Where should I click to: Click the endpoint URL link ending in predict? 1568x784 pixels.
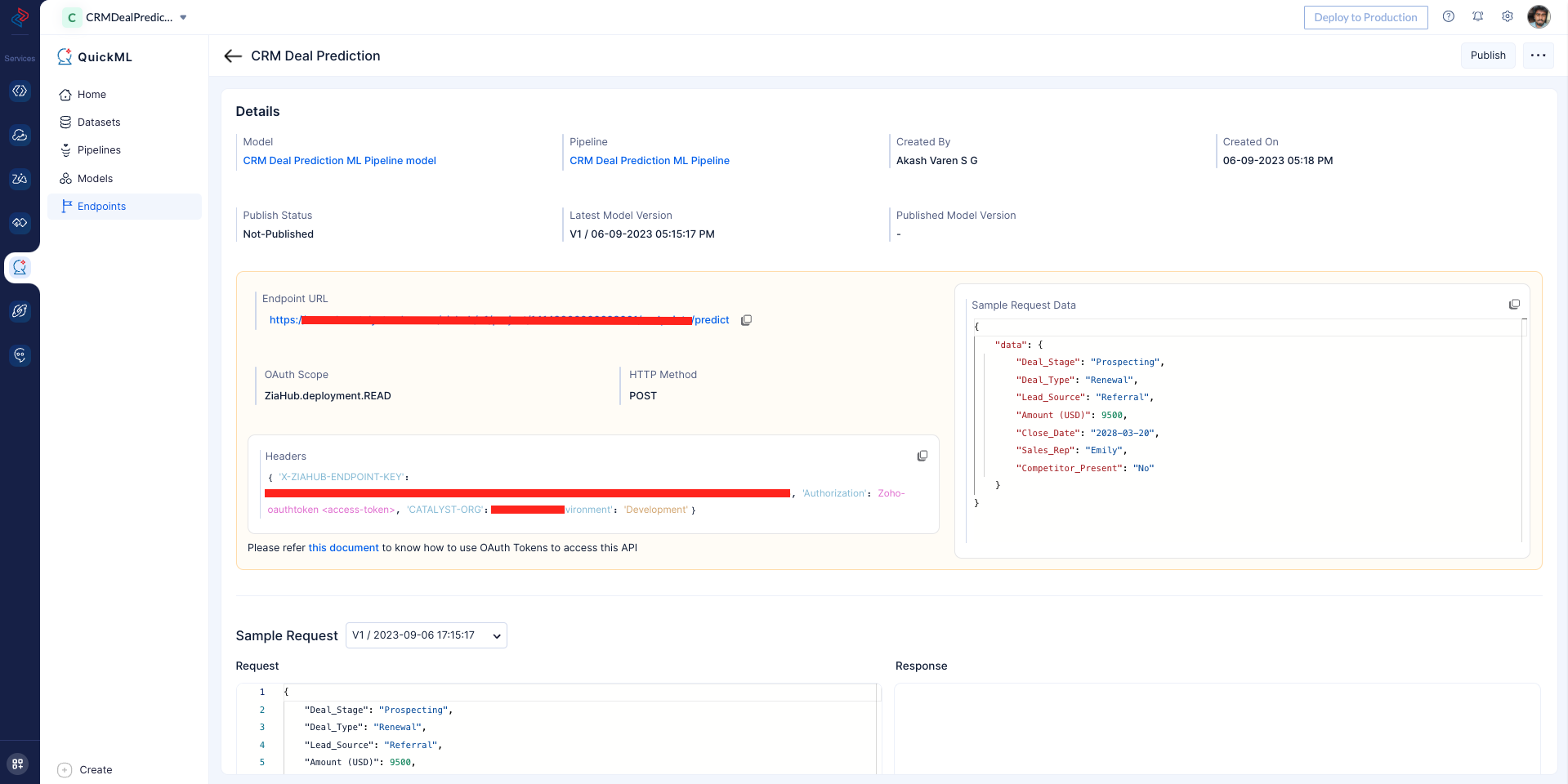(x=499, y=320)
